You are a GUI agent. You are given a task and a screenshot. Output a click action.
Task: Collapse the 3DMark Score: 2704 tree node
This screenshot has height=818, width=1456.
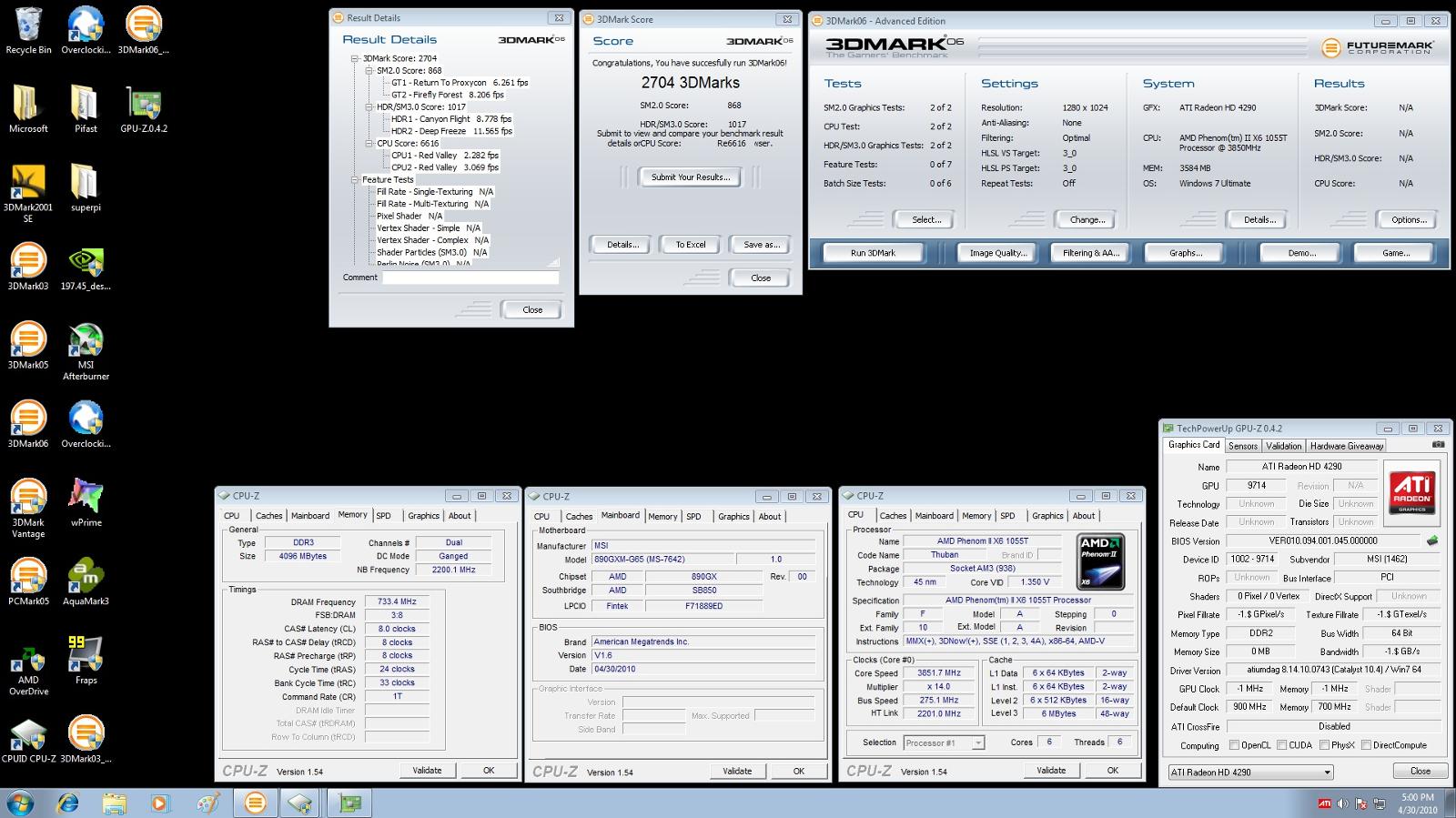[x=355, y=58]
